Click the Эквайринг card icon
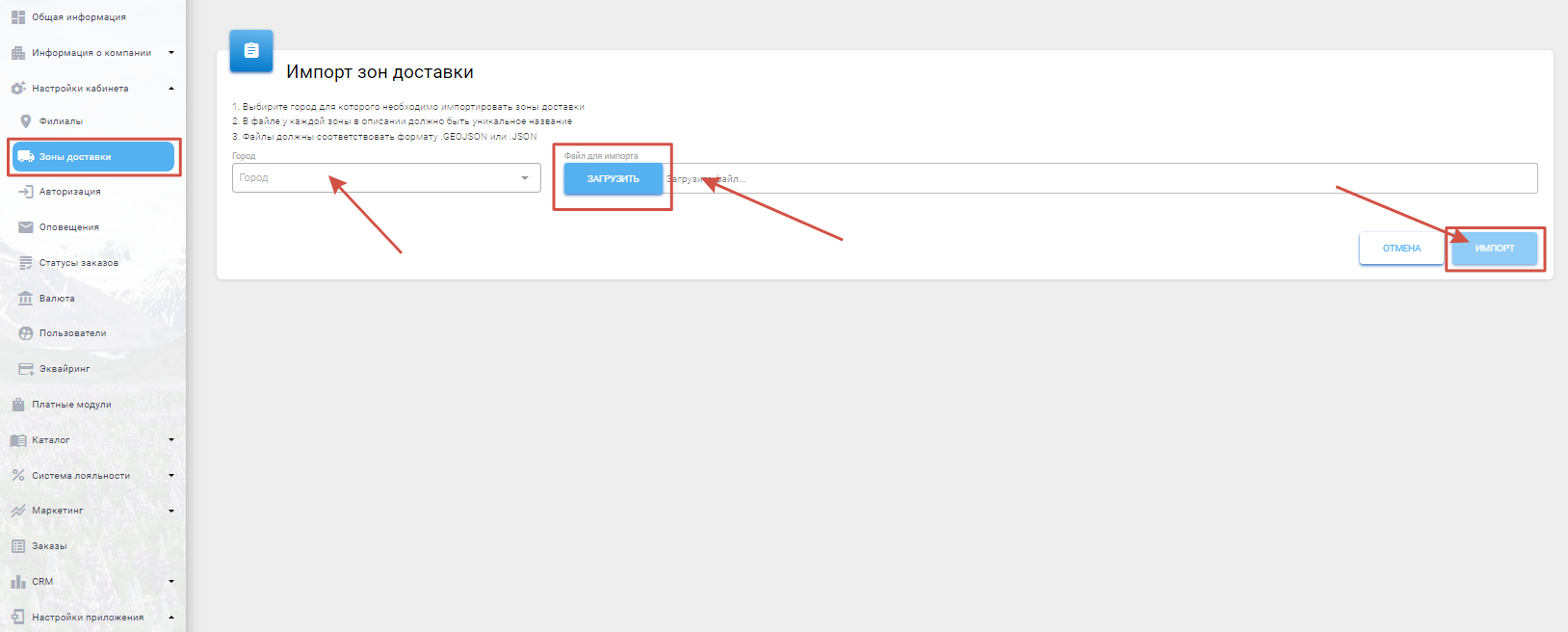This screenshot has width=1568, height=632. 26,369
